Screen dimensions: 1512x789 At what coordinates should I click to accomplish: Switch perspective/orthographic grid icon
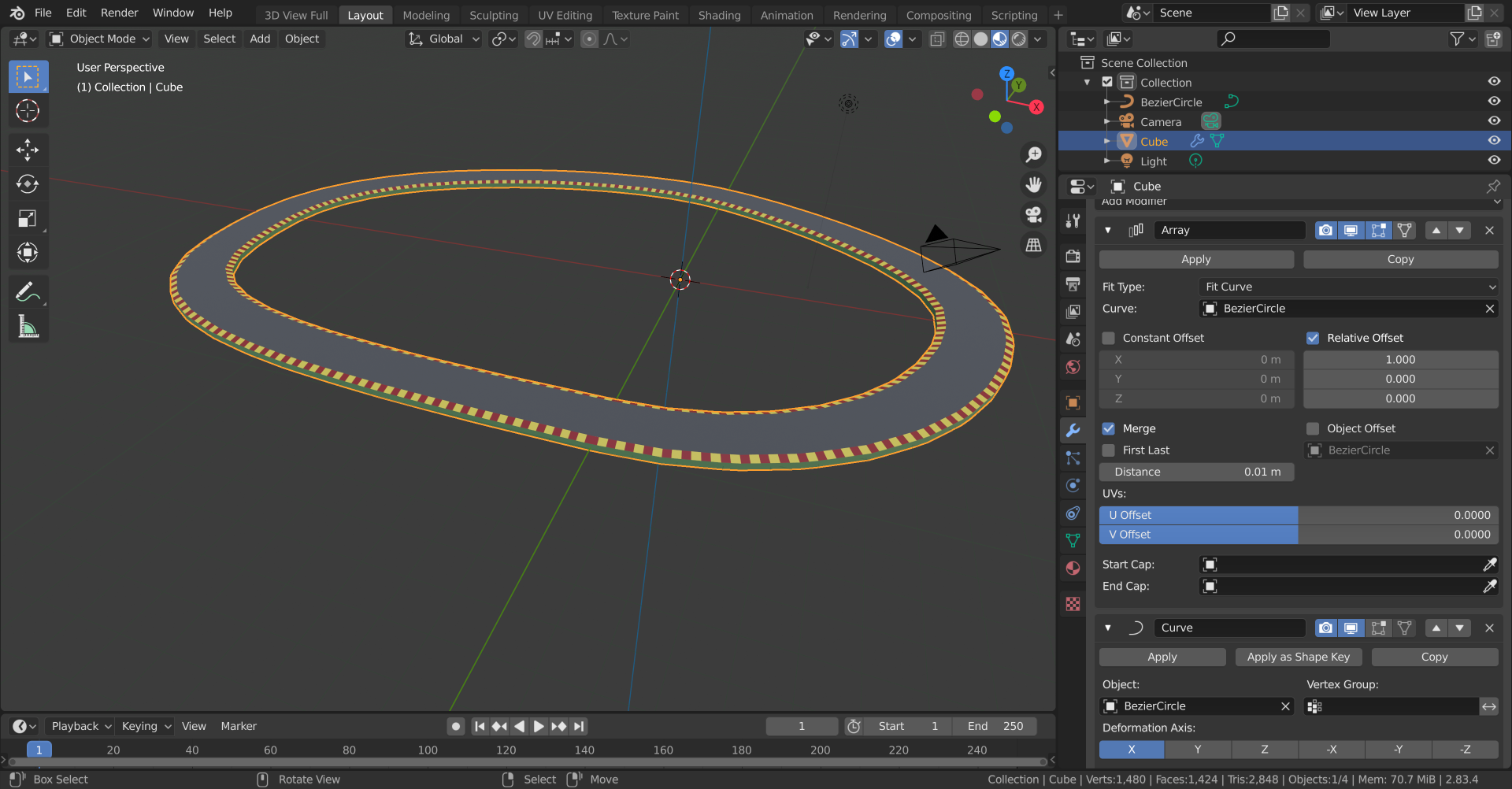click(x=1033, y=245)
